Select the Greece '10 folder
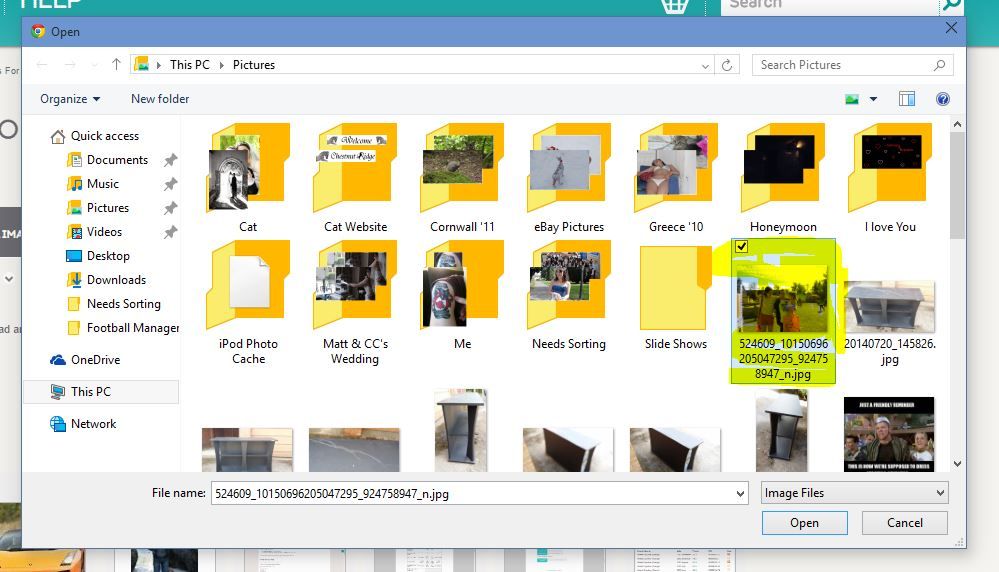Screen dimensions: 999x572 coord(676,178)
